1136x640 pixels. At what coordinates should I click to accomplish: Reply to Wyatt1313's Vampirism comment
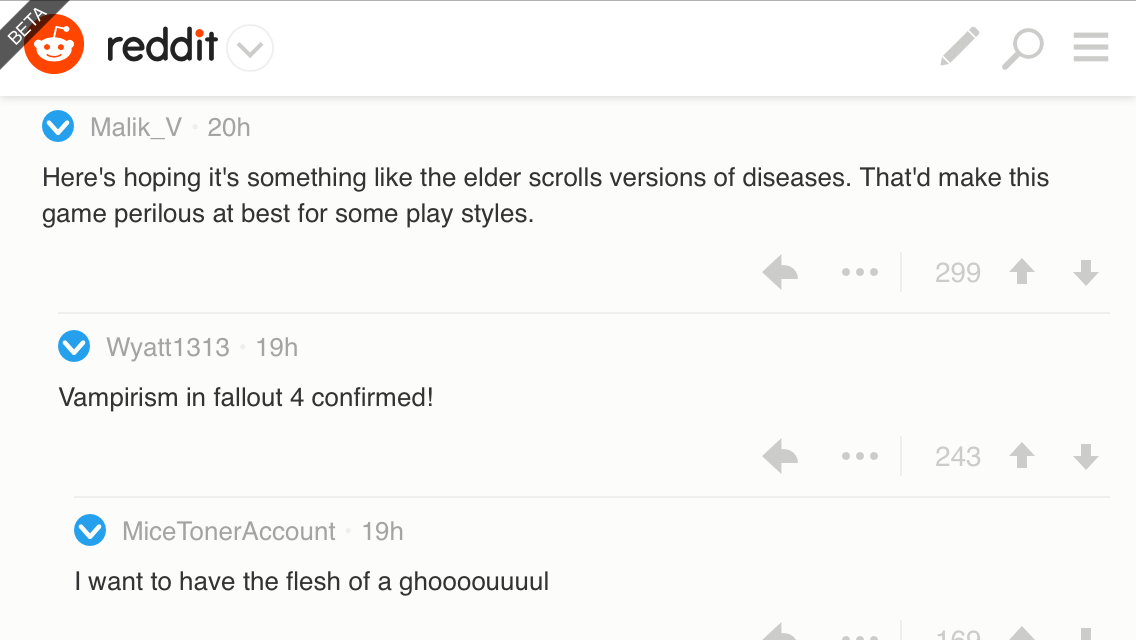click(780, 456)
